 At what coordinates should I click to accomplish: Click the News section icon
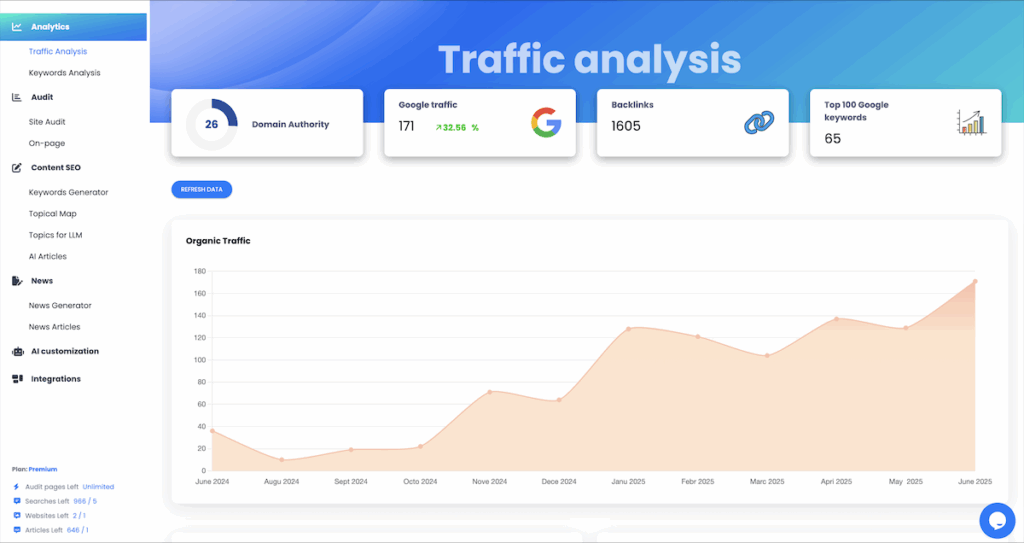[17, 281]
